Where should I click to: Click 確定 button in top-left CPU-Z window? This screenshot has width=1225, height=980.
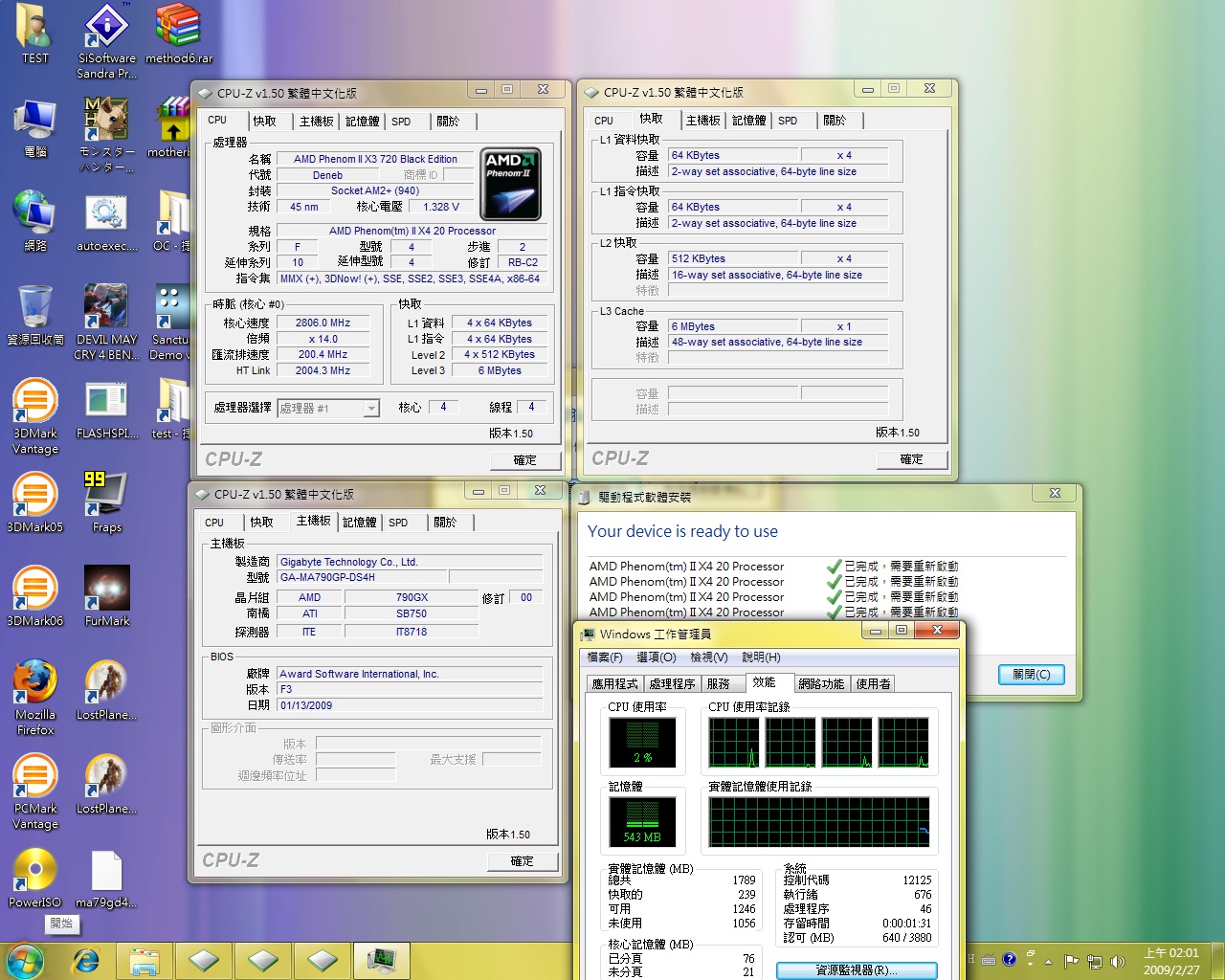click(x=525, y=460)
